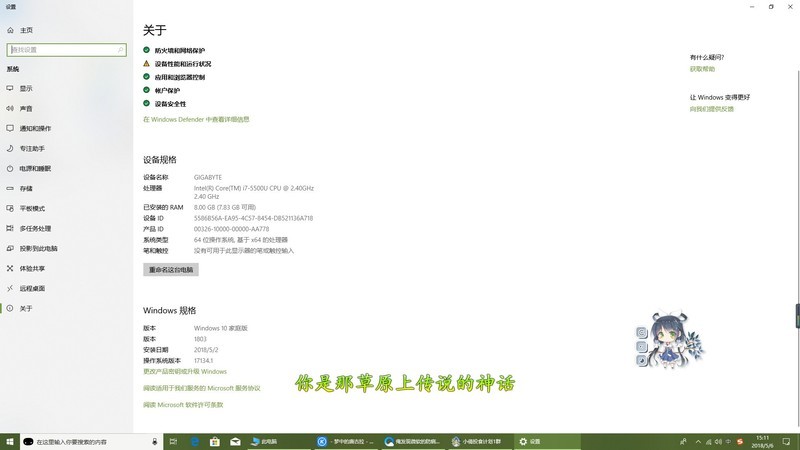Click the version value 1803
The height and width of the screenshot is (450, 800).
200,339
